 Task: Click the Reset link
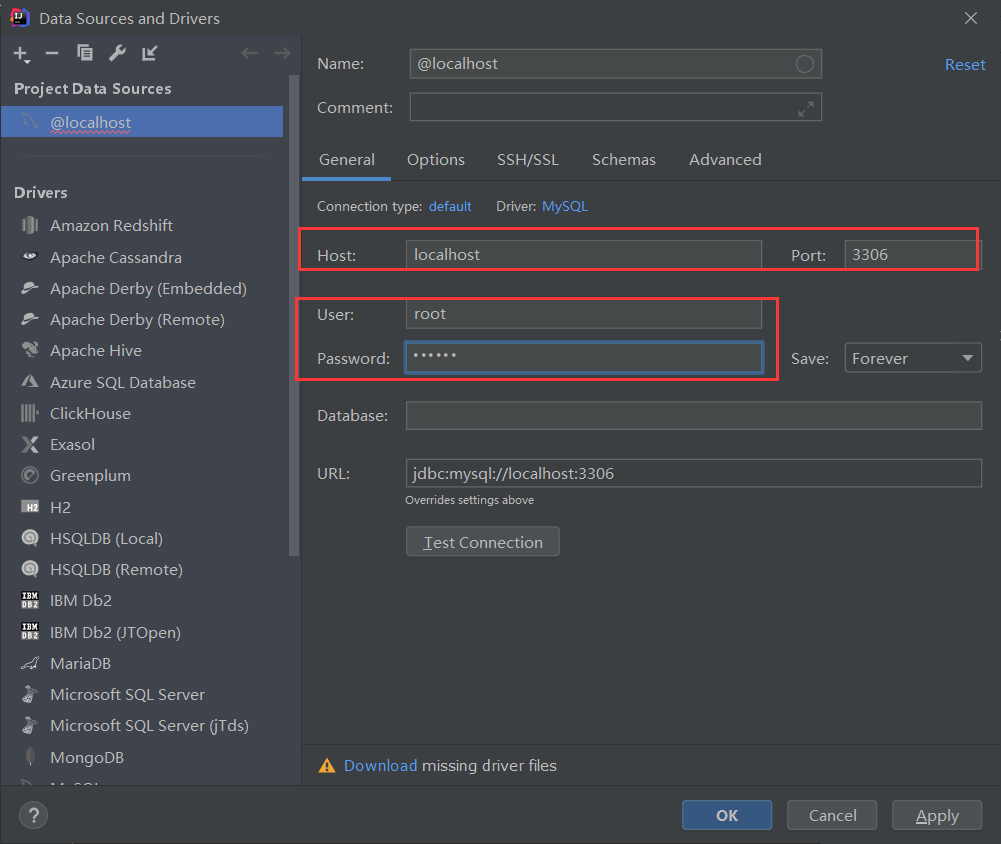click(965, 64)
